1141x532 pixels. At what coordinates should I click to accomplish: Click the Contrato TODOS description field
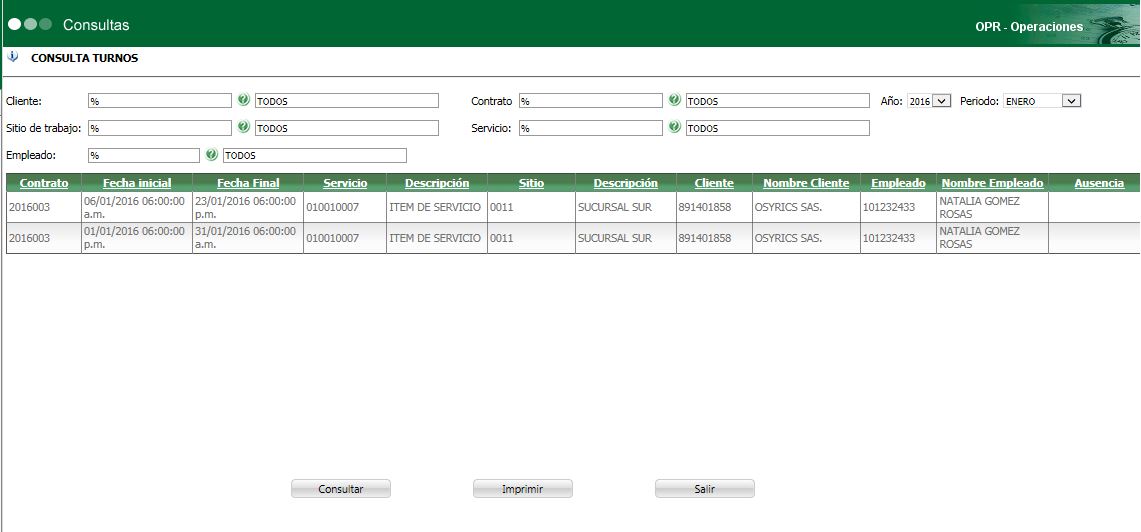(778, 100)
